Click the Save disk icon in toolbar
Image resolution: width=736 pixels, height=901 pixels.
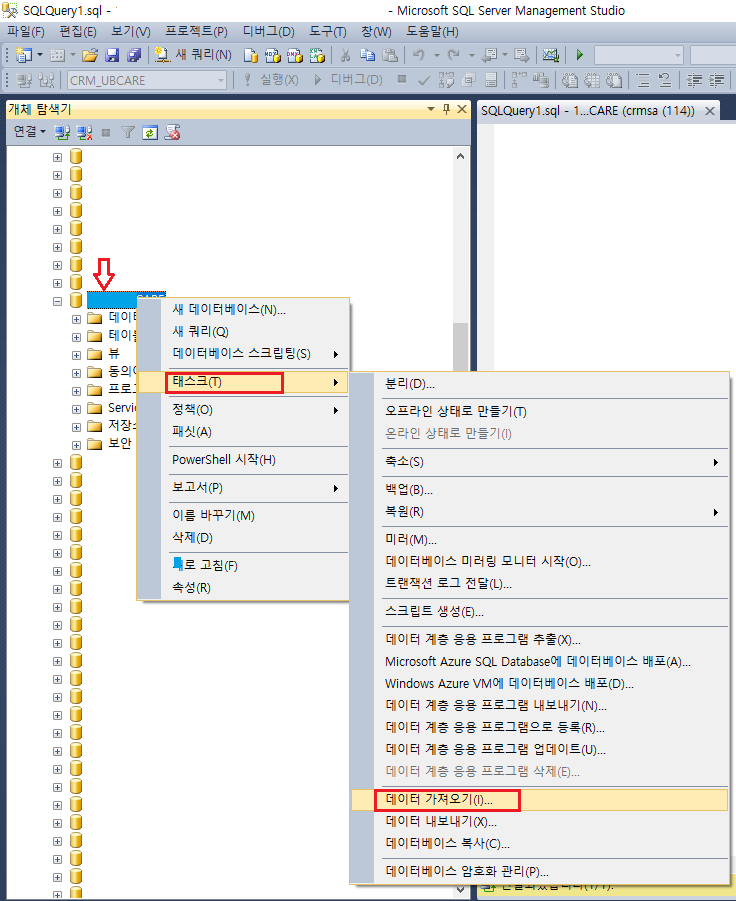pos(112,55)
